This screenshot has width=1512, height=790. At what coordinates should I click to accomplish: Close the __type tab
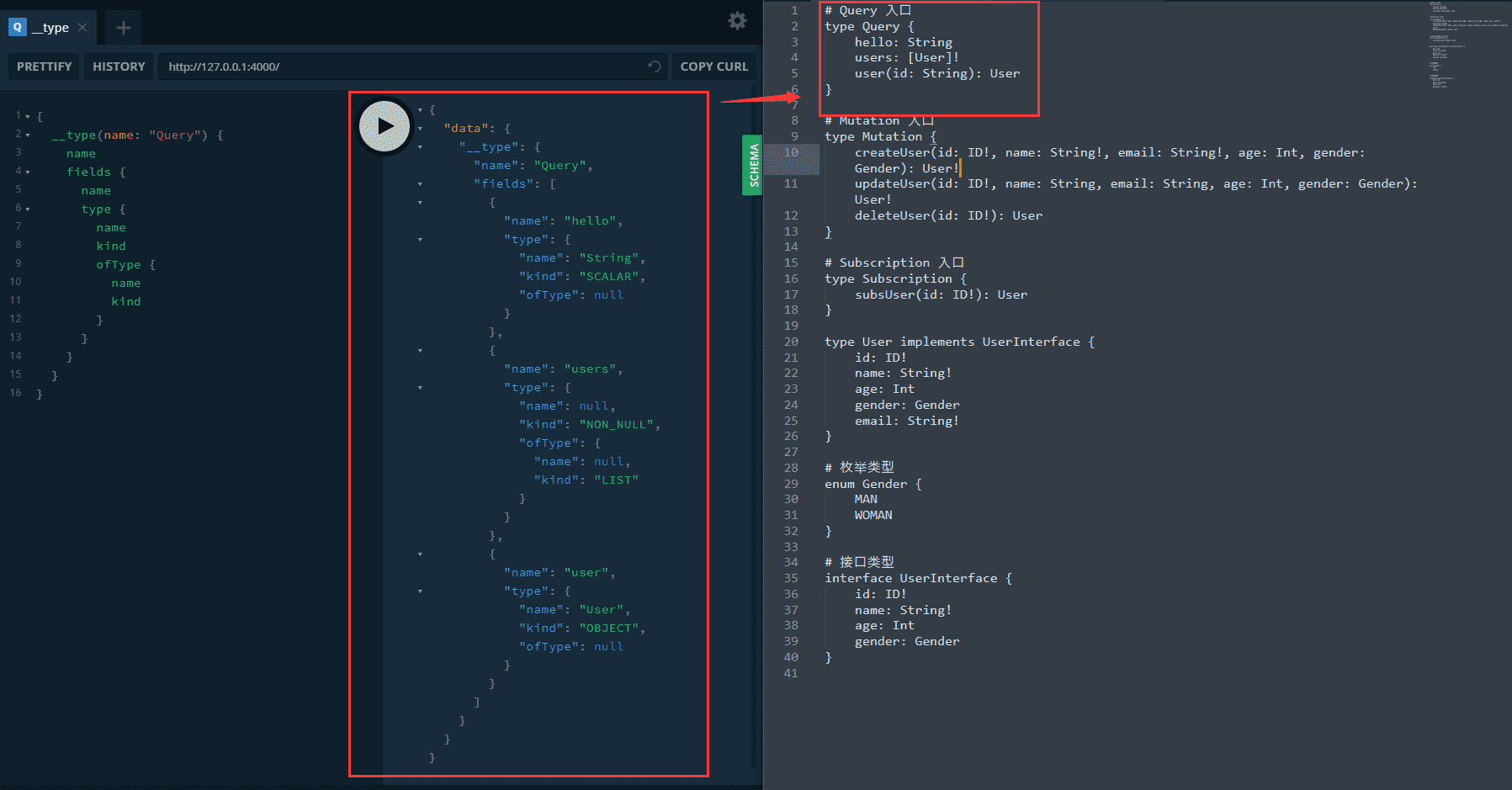tap(82, 28)
